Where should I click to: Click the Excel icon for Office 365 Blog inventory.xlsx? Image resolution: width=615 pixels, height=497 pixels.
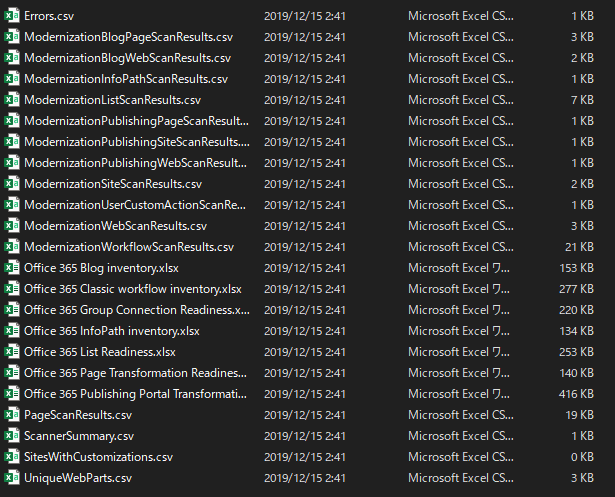[12, 267]
